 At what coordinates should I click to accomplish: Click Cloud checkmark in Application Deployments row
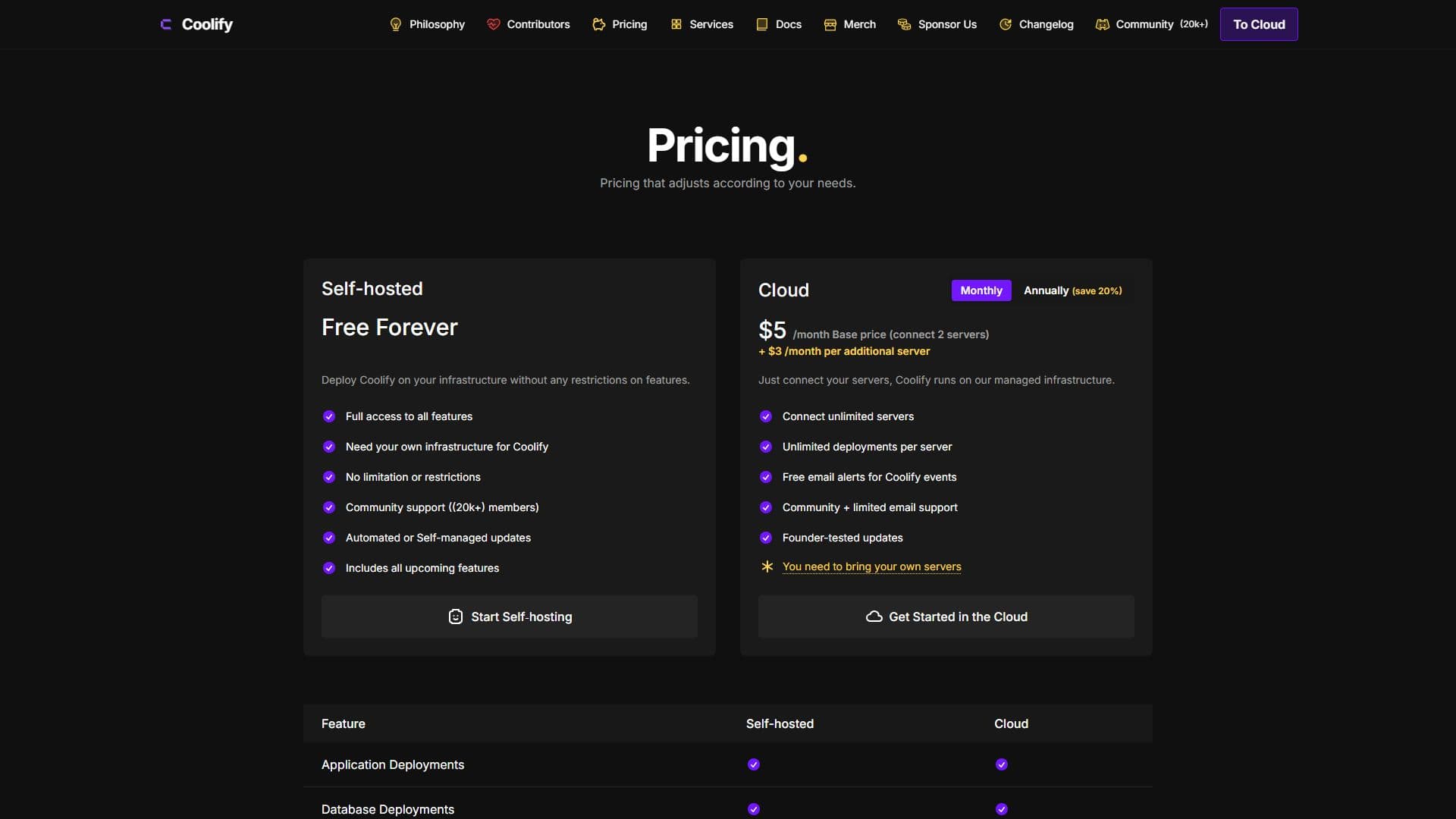click(x=1002, y=764)
